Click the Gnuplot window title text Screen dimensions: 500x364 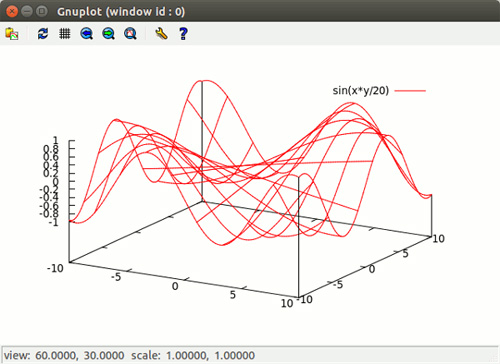coord(121,12)
